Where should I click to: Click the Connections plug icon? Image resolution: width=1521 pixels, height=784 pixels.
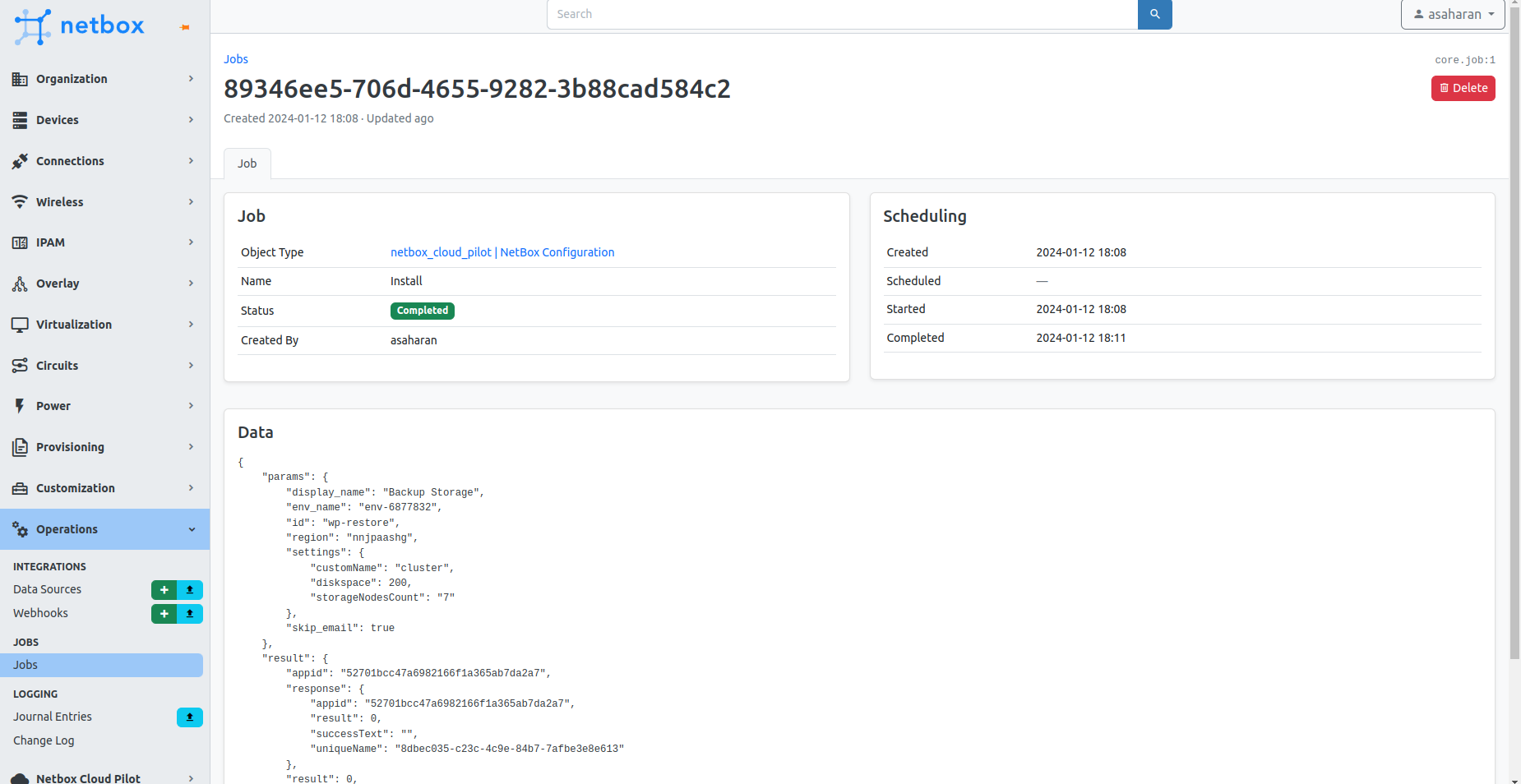pos(20,161)
